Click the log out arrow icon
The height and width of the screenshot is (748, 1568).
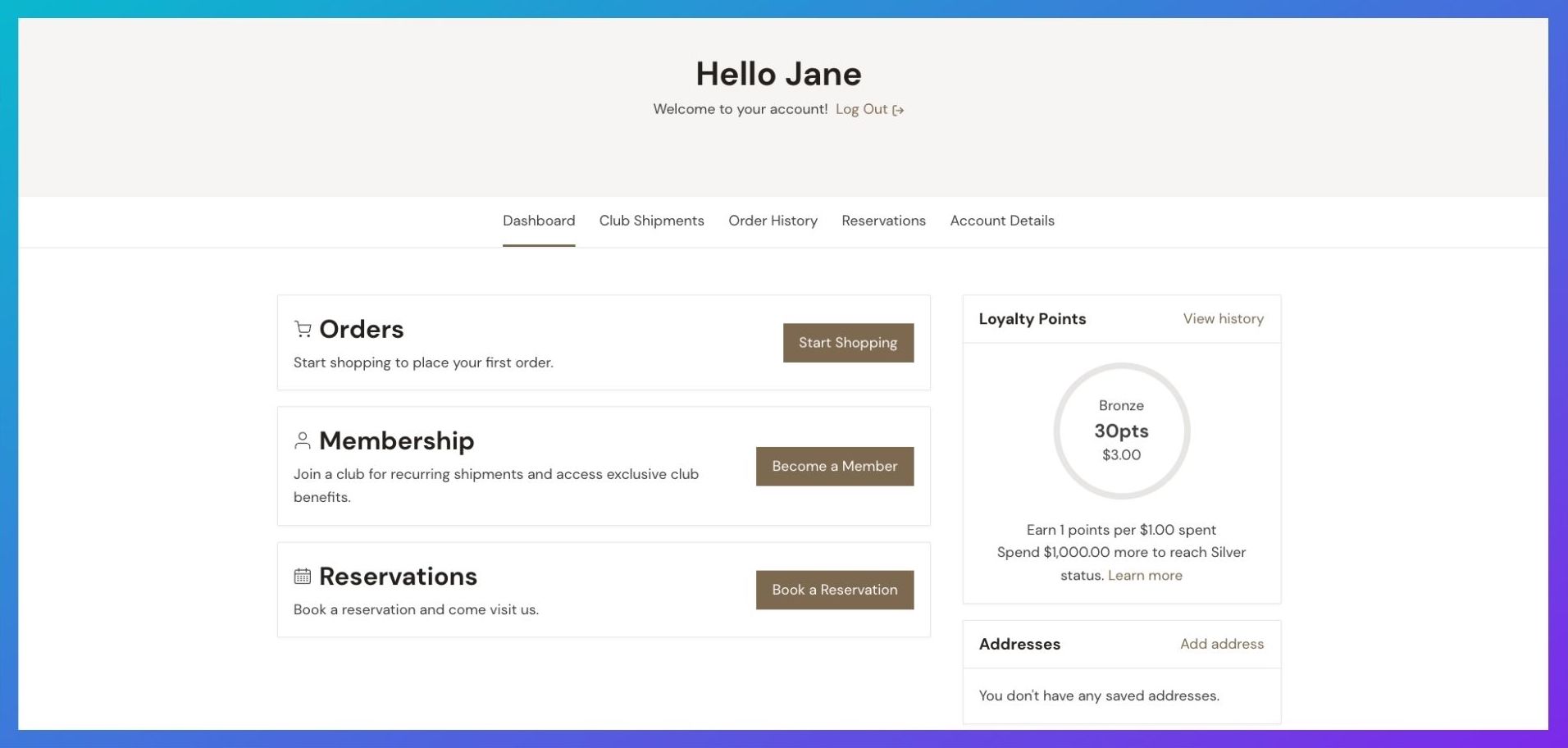click(x=898, y=110)
